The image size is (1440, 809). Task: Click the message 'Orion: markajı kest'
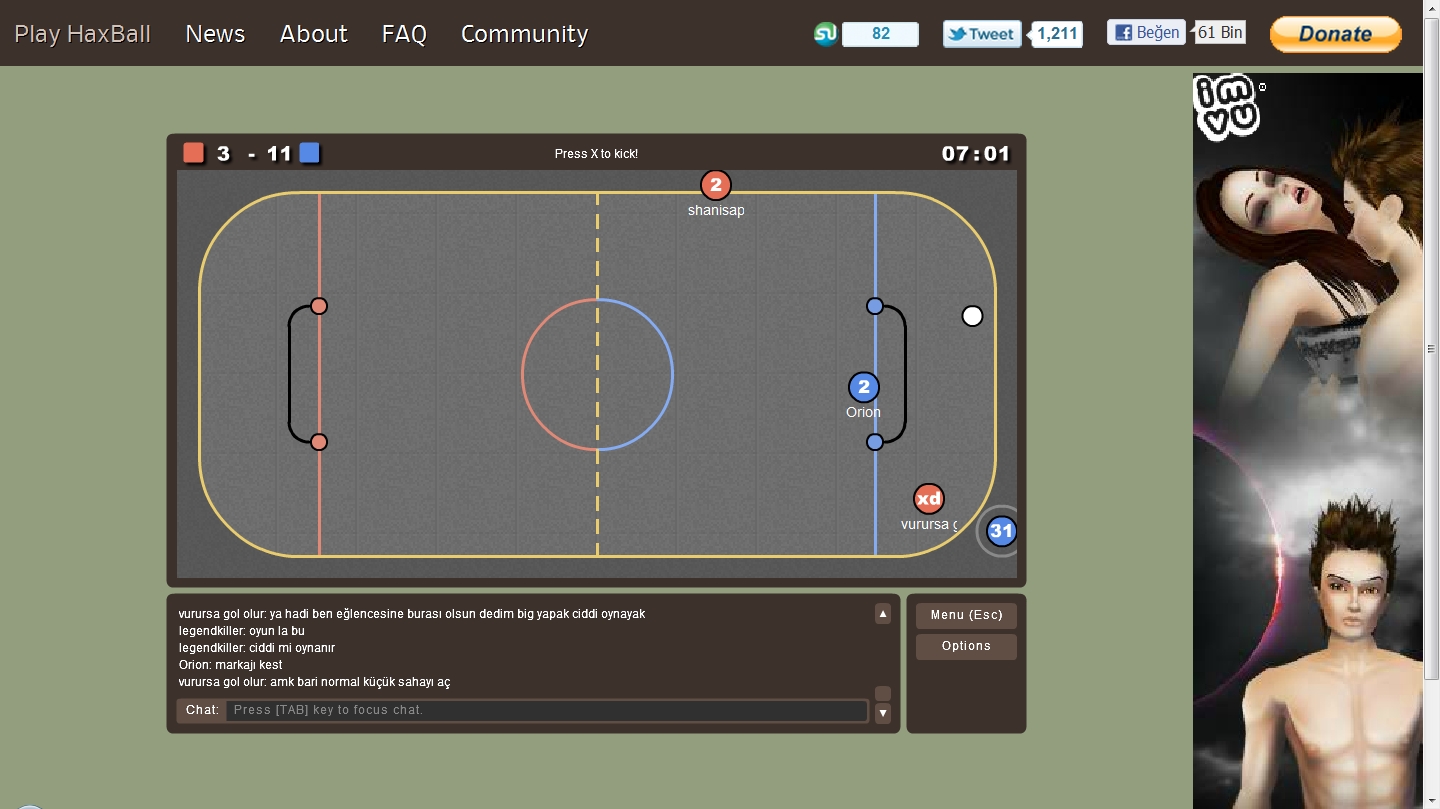(231, 665)
